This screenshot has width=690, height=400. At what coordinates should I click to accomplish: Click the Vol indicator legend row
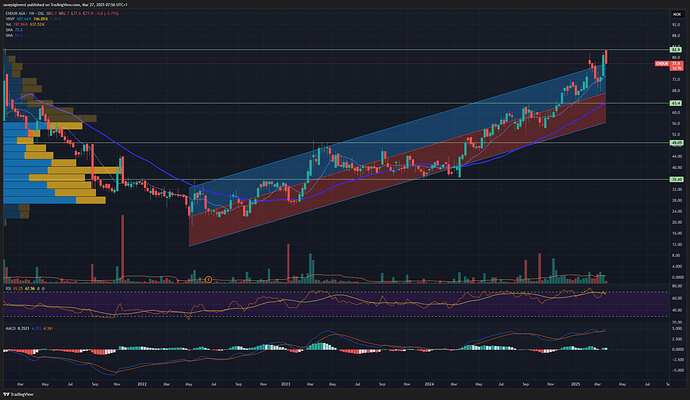click(x=25, y=24)
